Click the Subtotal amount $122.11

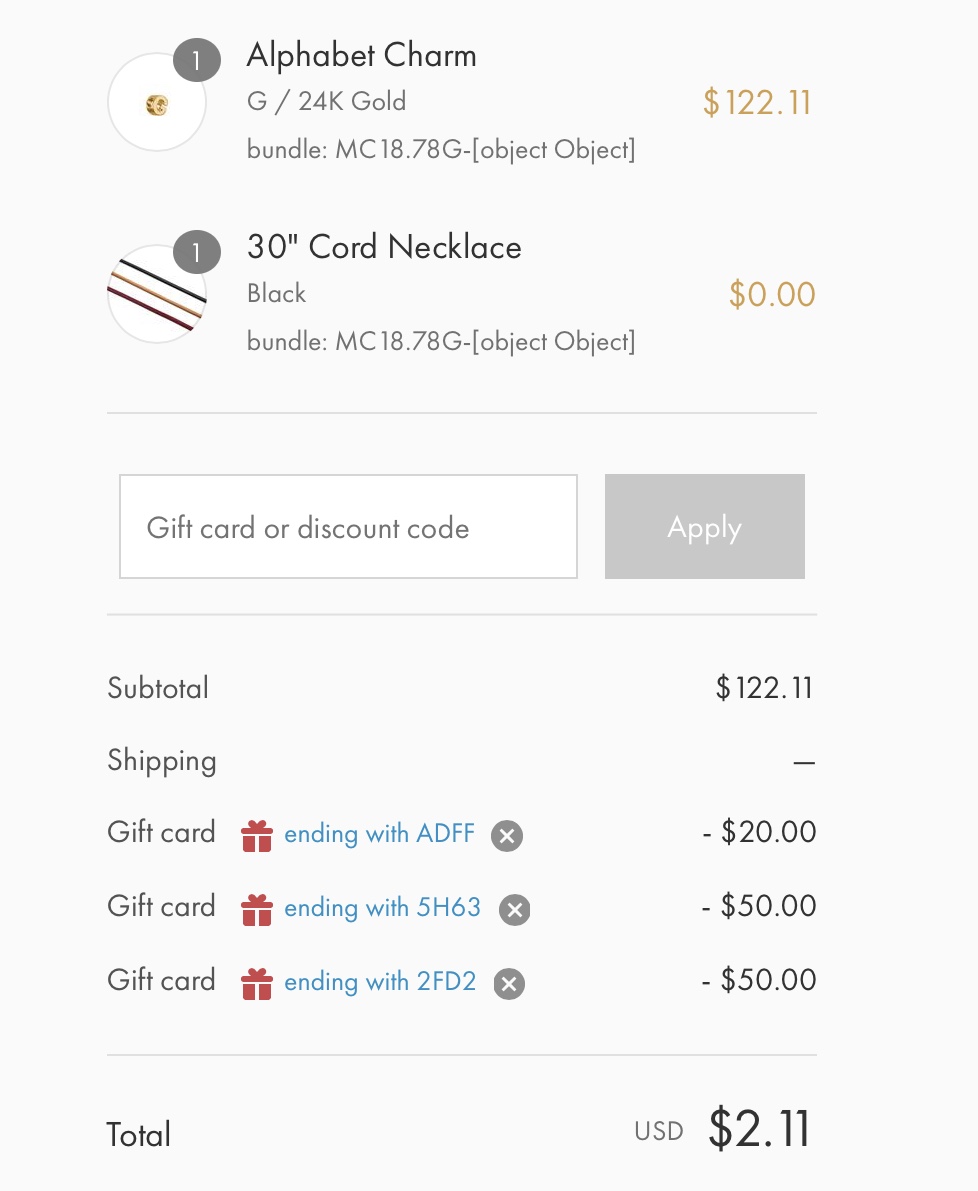click(764, 688)
